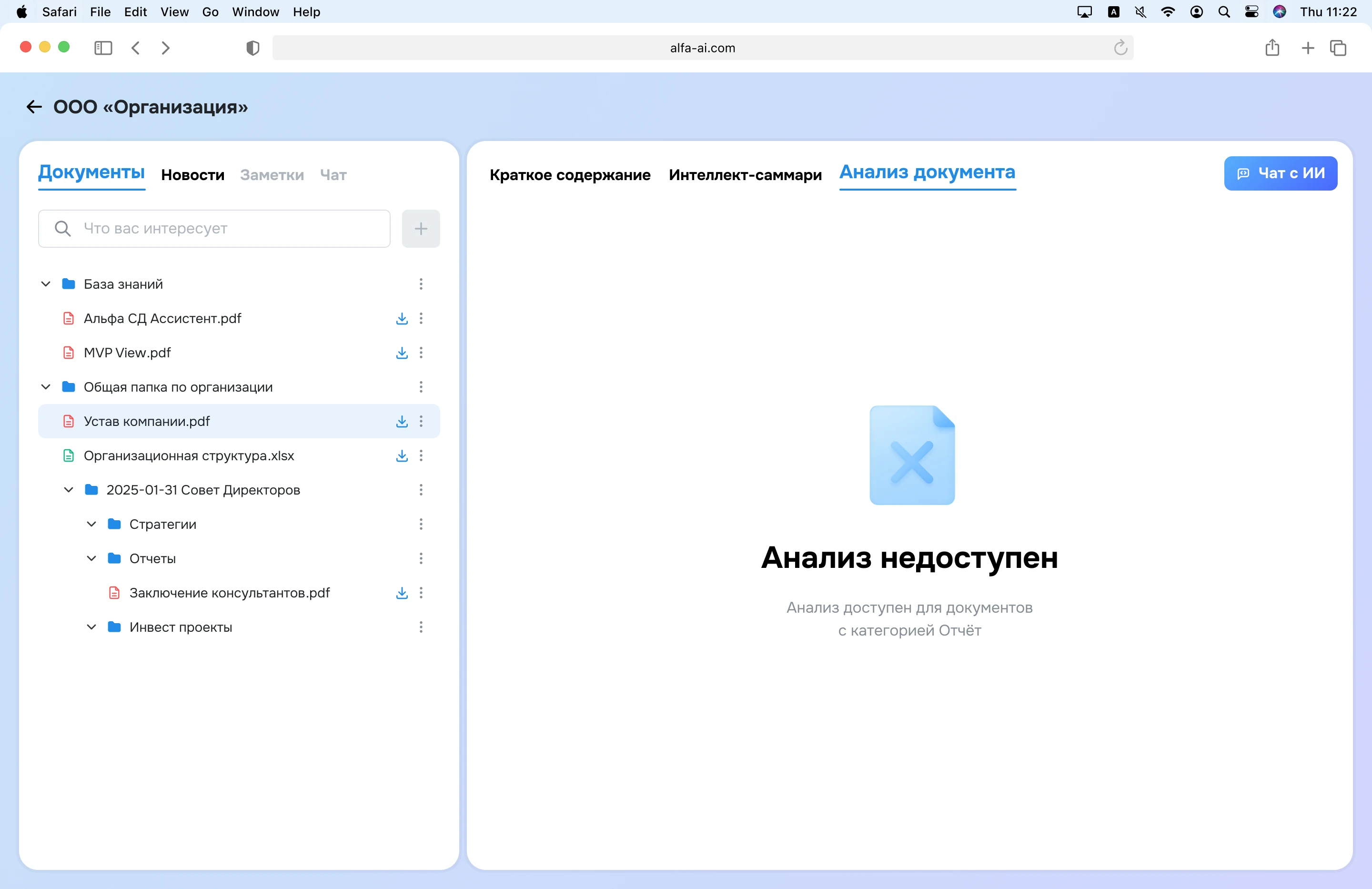Click the alfa-ai.com address bar
The height and width of the screenshot is (889, 1372).
coord(703,48)
